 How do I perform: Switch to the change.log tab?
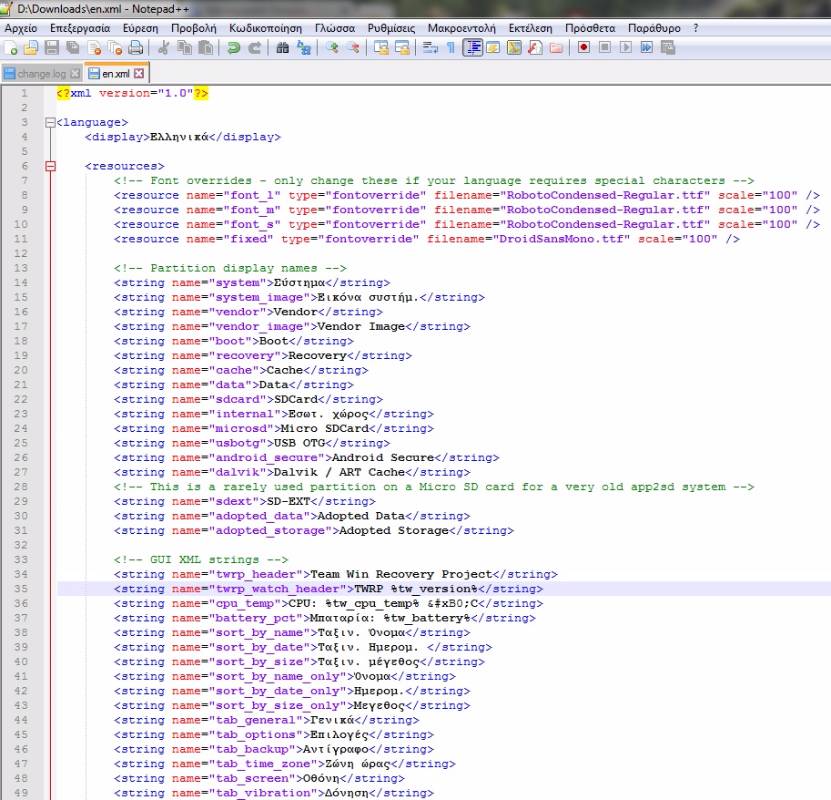pyautogui.click(x=40, y=74)
